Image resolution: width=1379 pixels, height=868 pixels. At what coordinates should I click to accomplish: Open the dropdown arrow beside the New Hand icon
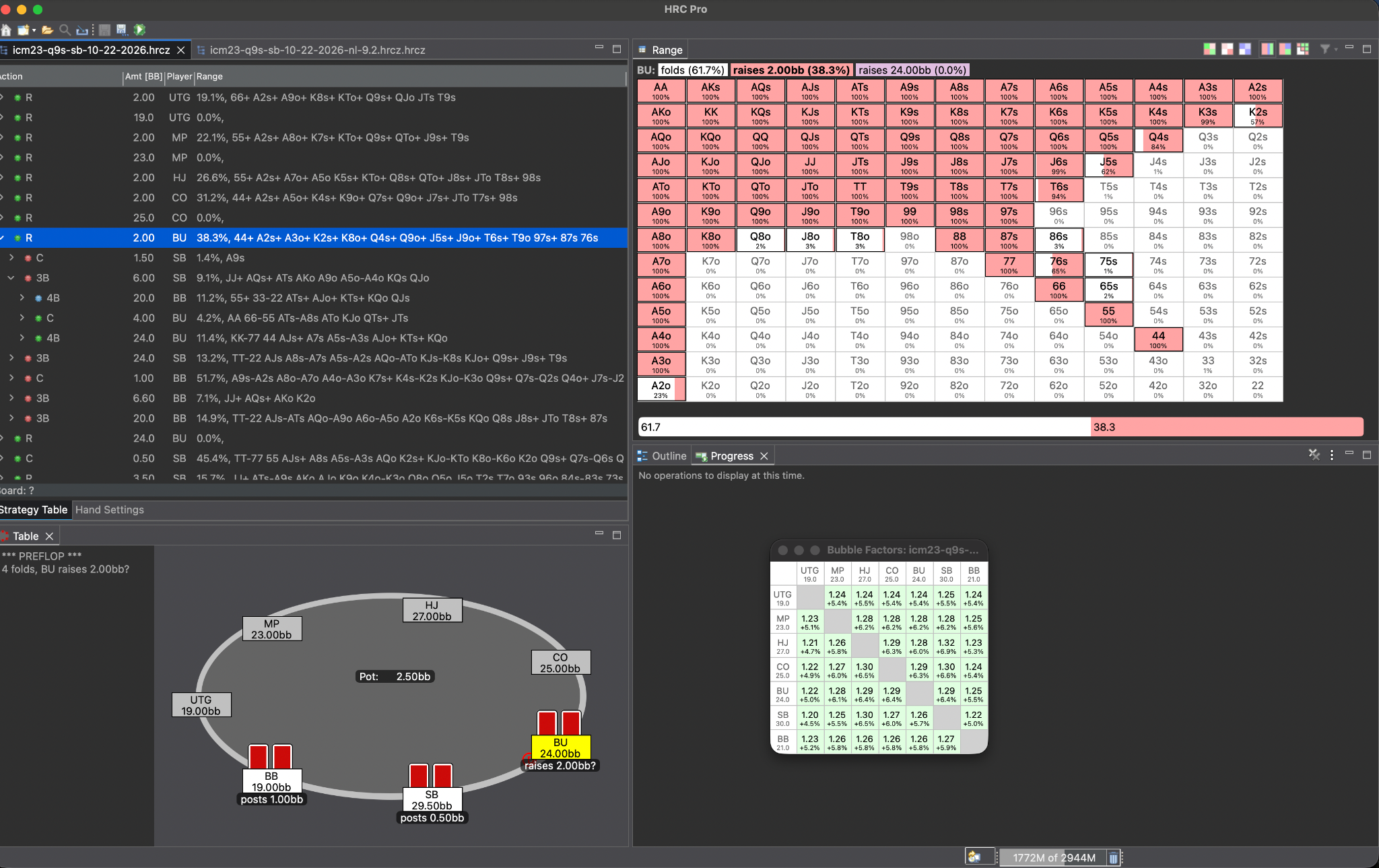coord(34,30)
